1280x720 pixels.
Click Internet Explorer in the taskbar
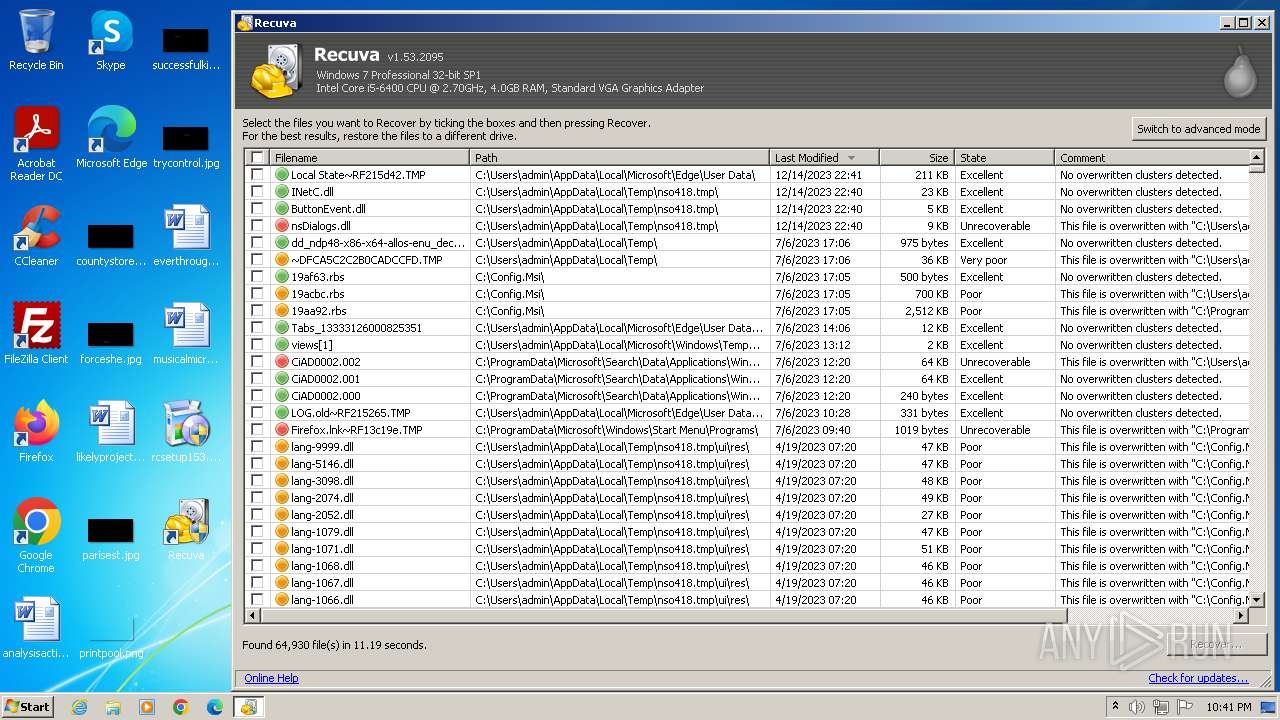(79, 707)
